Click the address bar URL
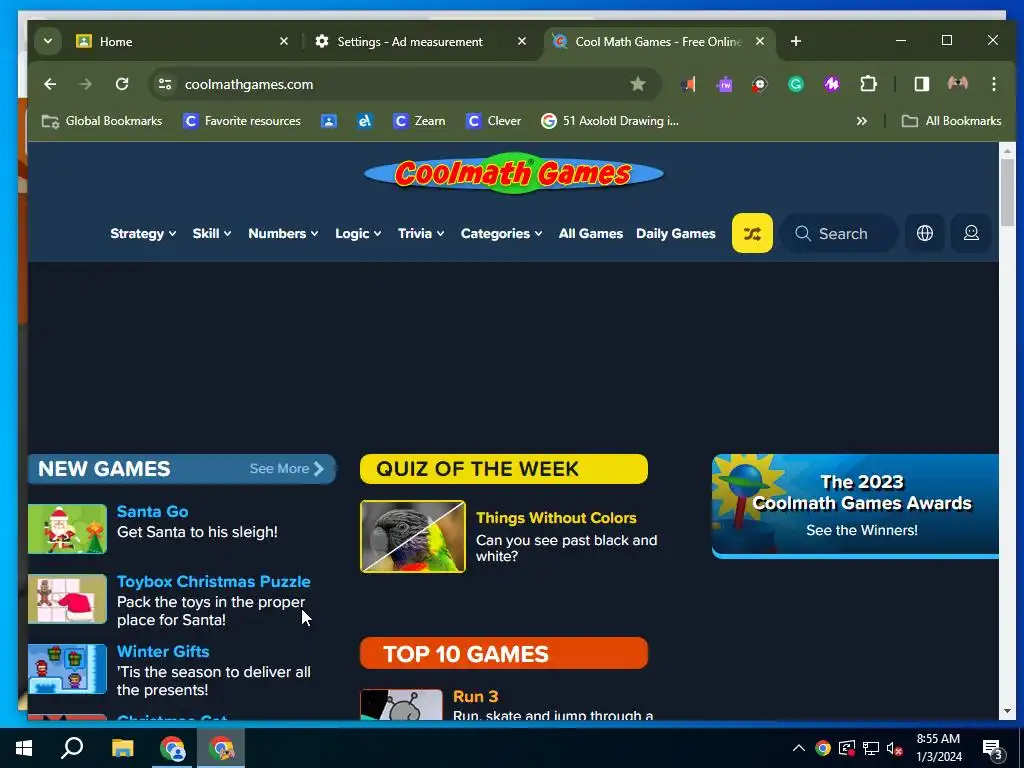The height and width of the screenshot is (768, 1024). point(249,84)
